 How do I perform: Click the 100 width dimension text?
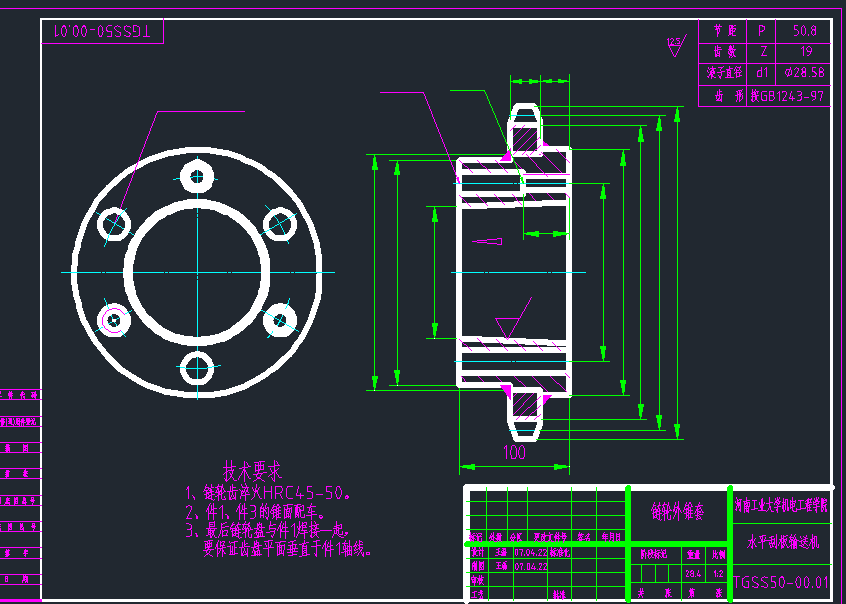[513, 453]
